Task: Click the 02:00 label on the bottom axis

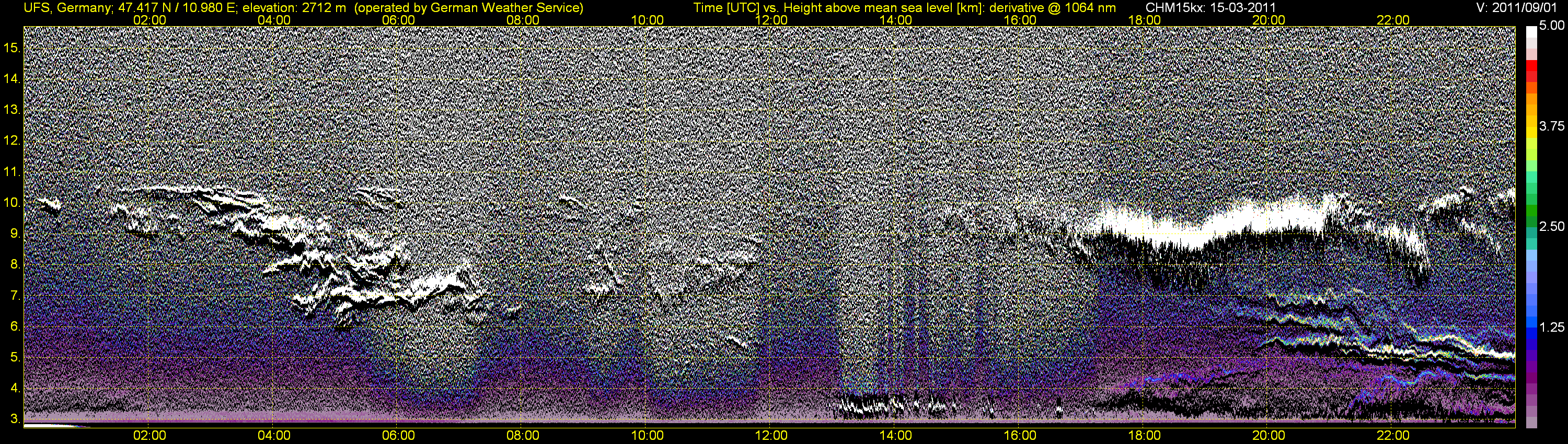Action: (x=149, y=436)
